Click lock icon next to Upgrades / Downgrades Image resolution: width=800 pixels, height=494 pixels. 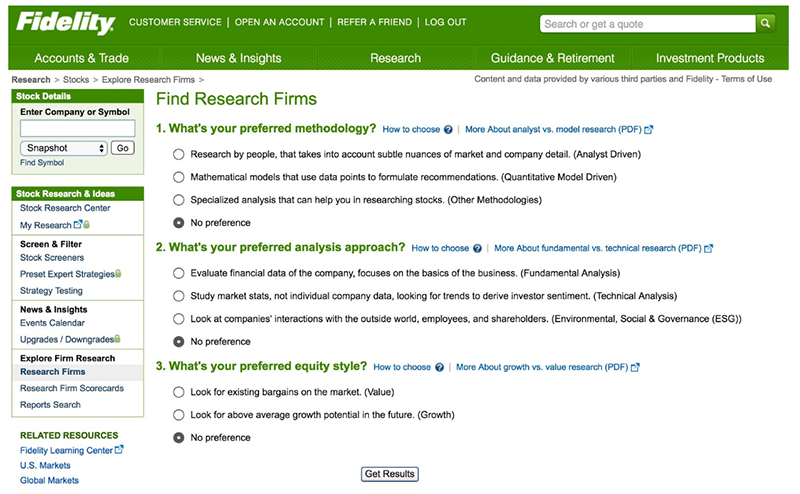tap(117, 339)
